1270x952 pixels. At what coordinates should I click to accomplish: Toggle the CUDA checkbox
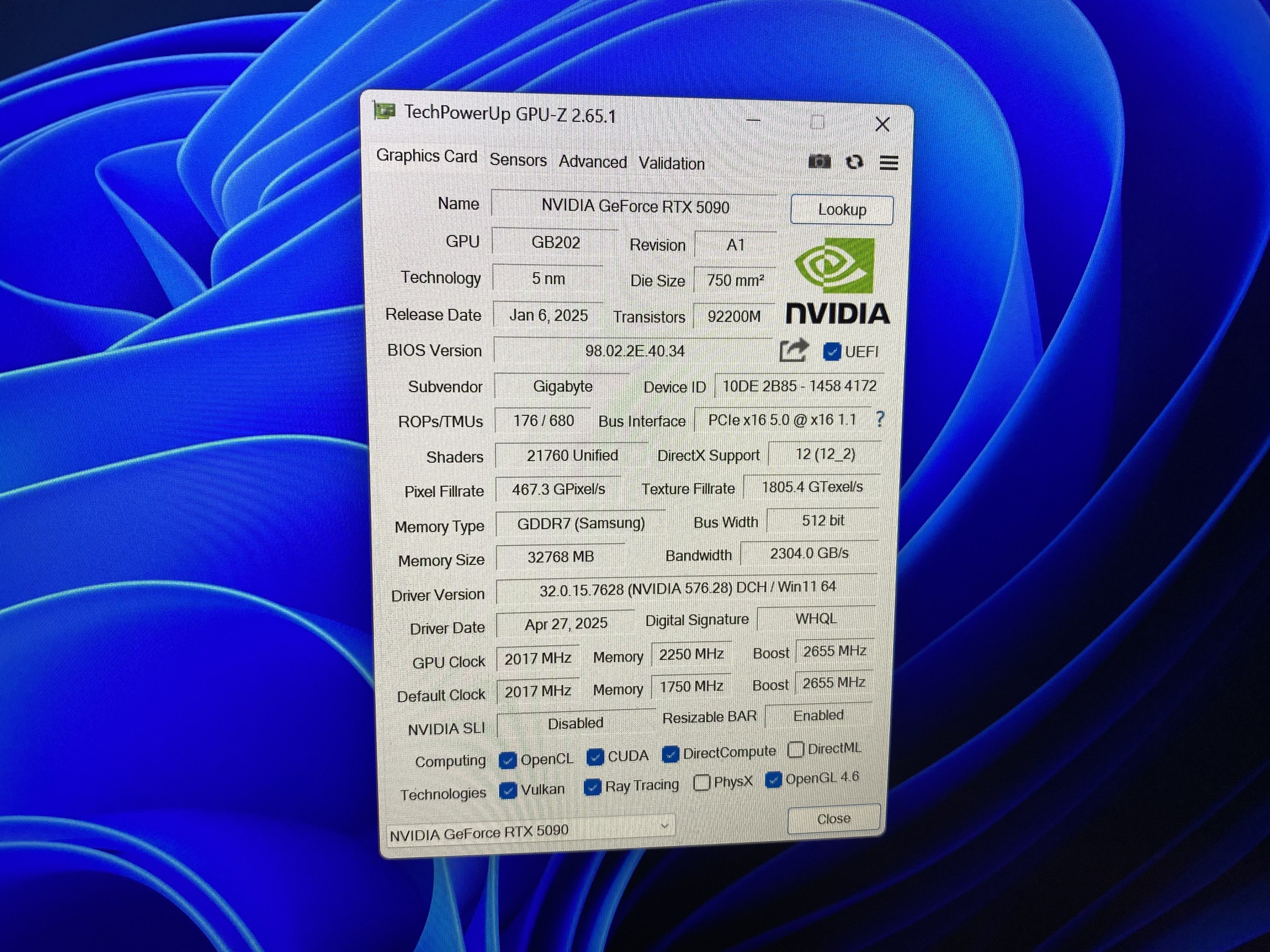pyautogui.click(x=595, y=757)
